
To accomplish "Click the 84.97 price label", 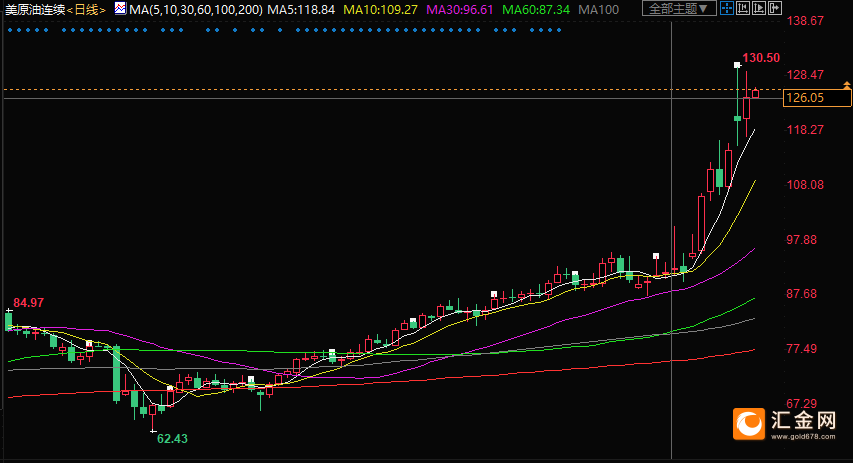I will (x=28, y=303).
